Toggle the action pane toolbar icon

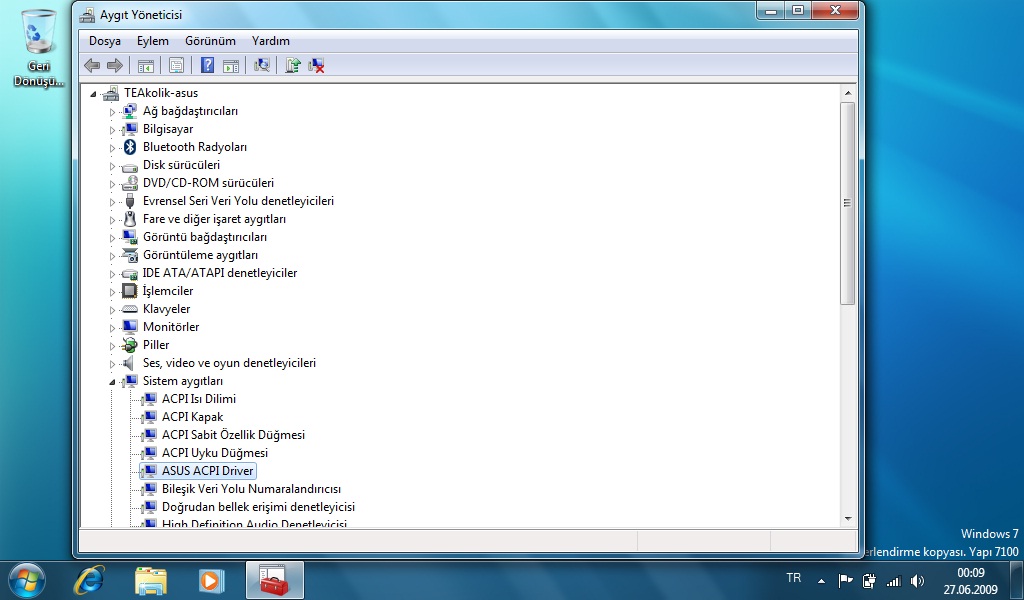231,65
